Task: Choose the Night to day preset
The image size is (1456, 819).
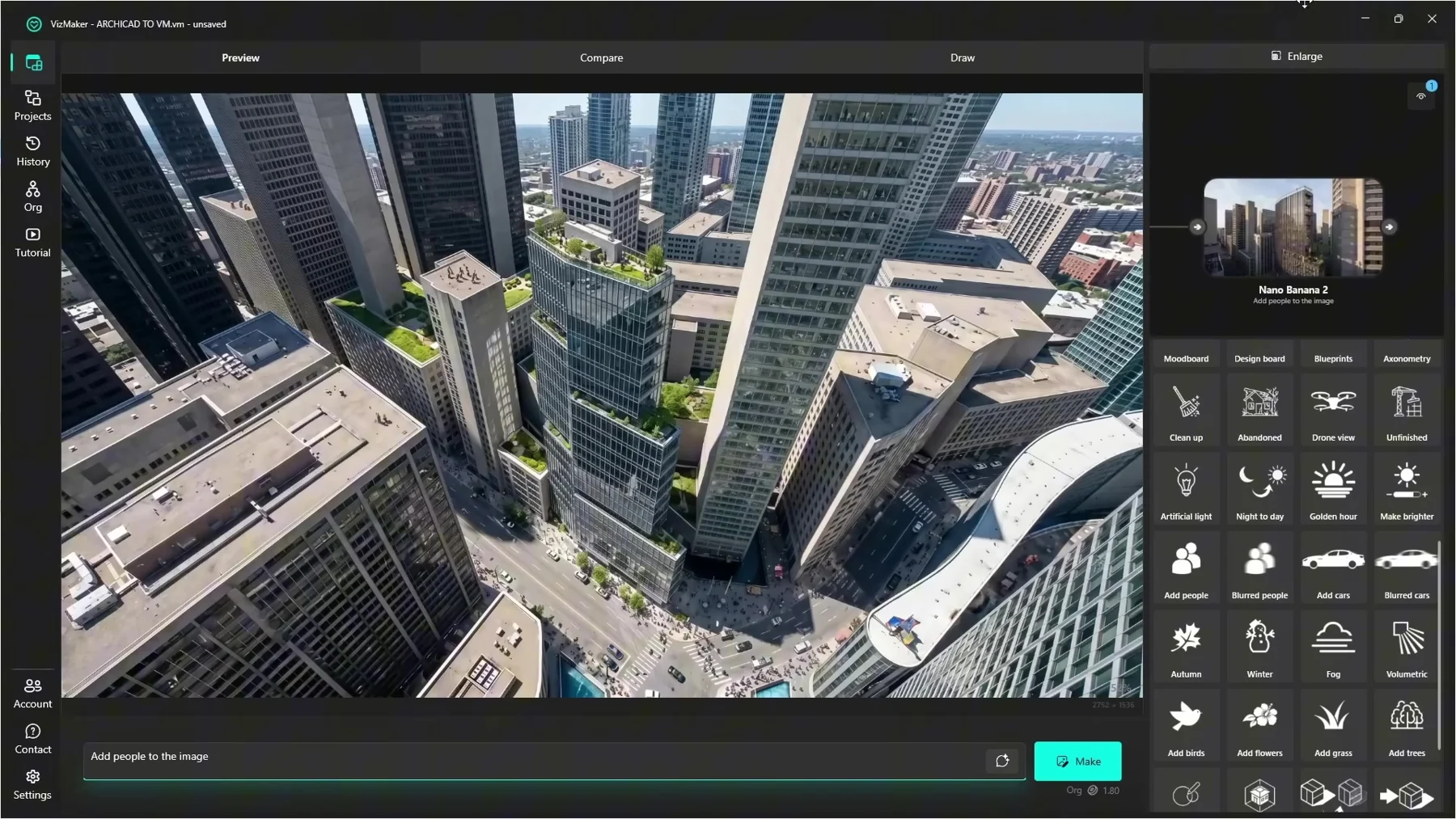Action: (x=1259, y=489)
